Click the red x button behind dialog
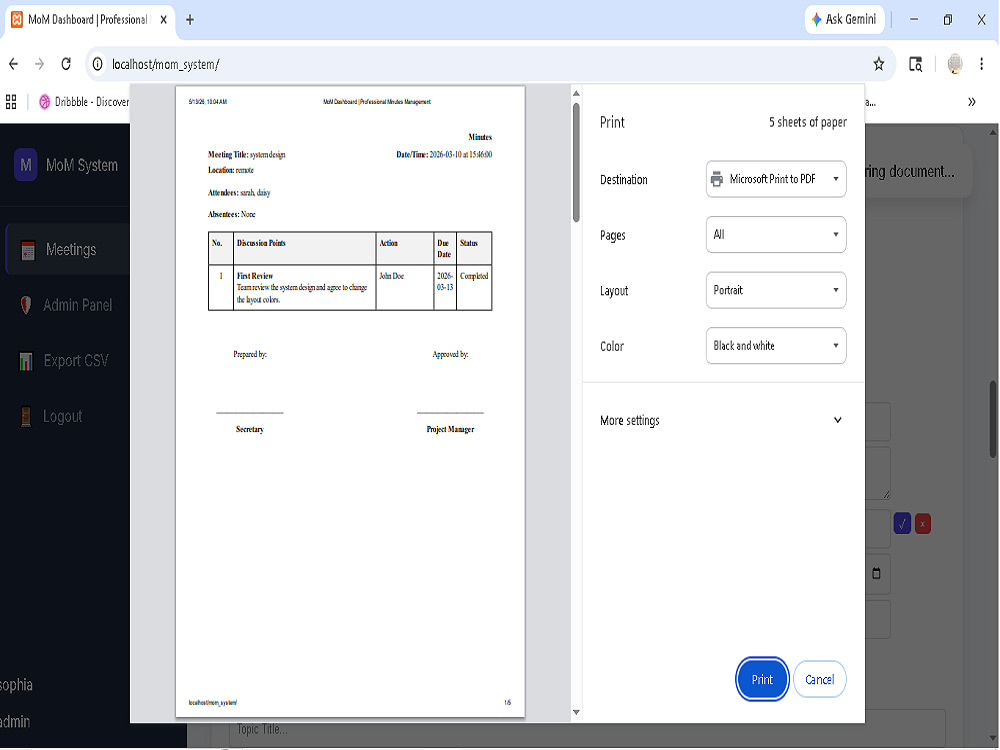Screen dimensions: 1000x750 click(922, 524)
